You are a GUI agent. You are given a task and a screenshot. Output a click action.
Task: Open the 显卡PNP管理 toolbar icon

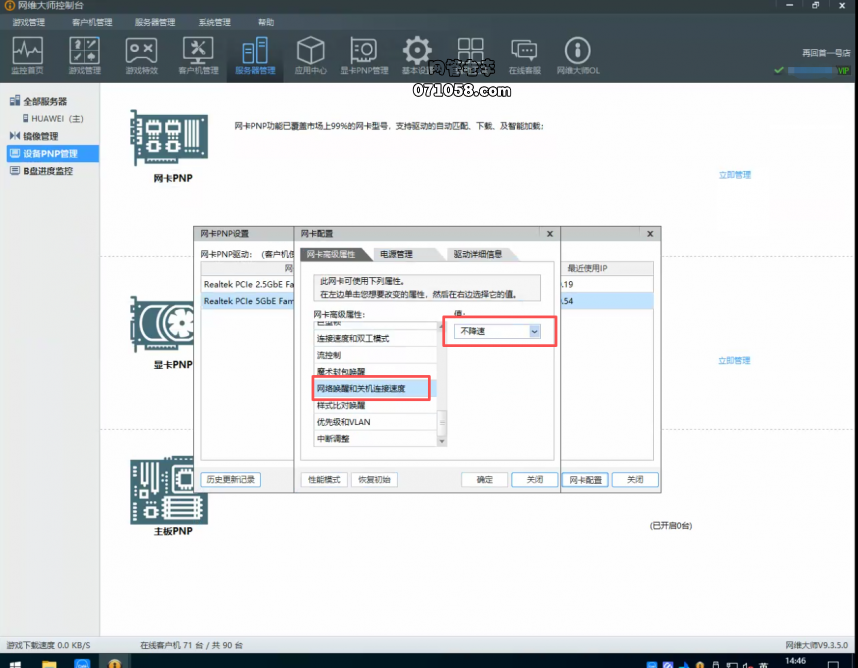[x=364, y=55]
